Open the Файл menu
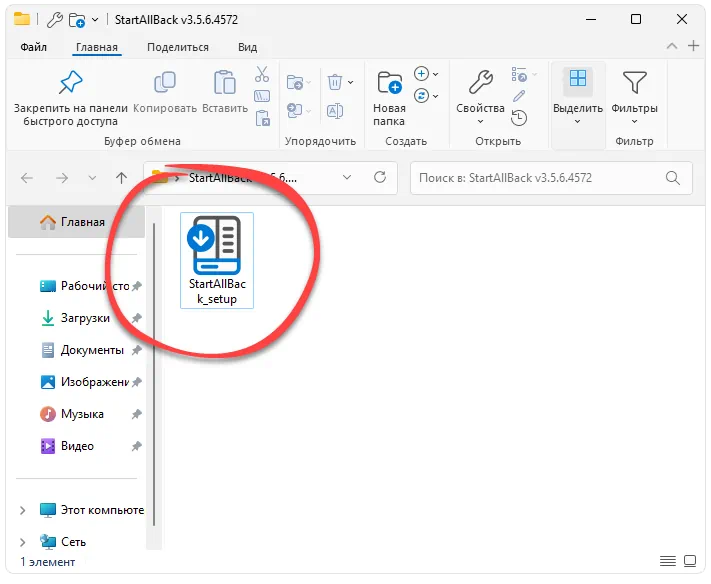The height and width of the screenshot is (584, 711). tap(34, 47)
